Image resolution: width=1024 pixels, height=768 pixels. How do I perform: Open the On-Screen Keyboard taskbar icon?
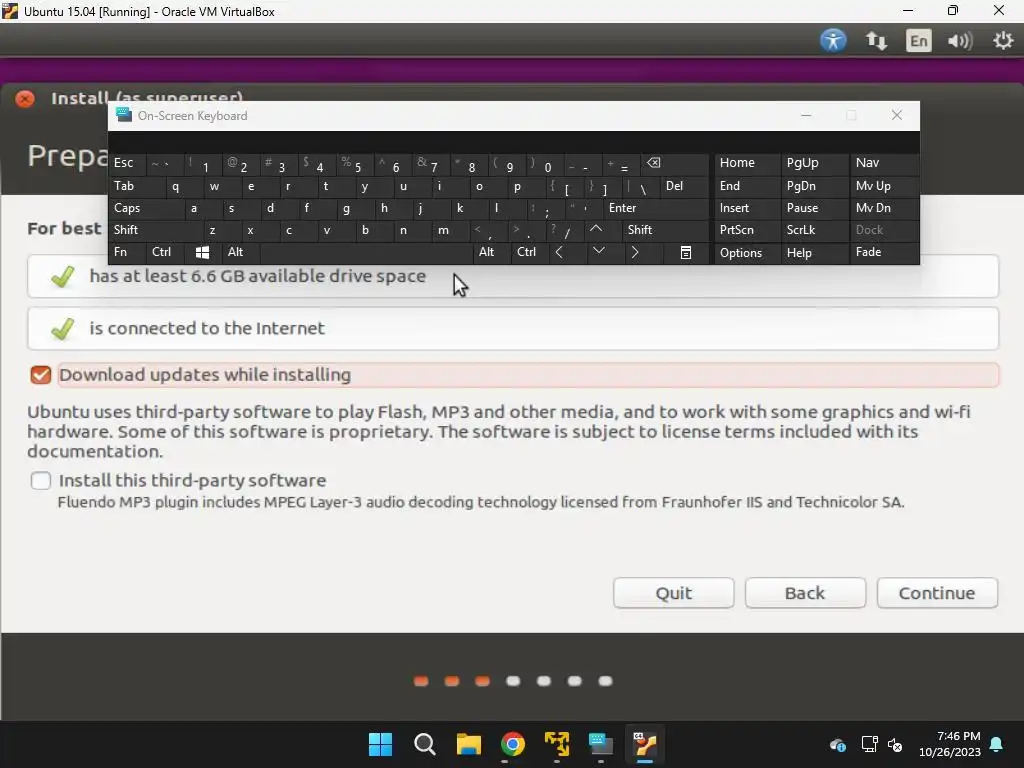600,744
